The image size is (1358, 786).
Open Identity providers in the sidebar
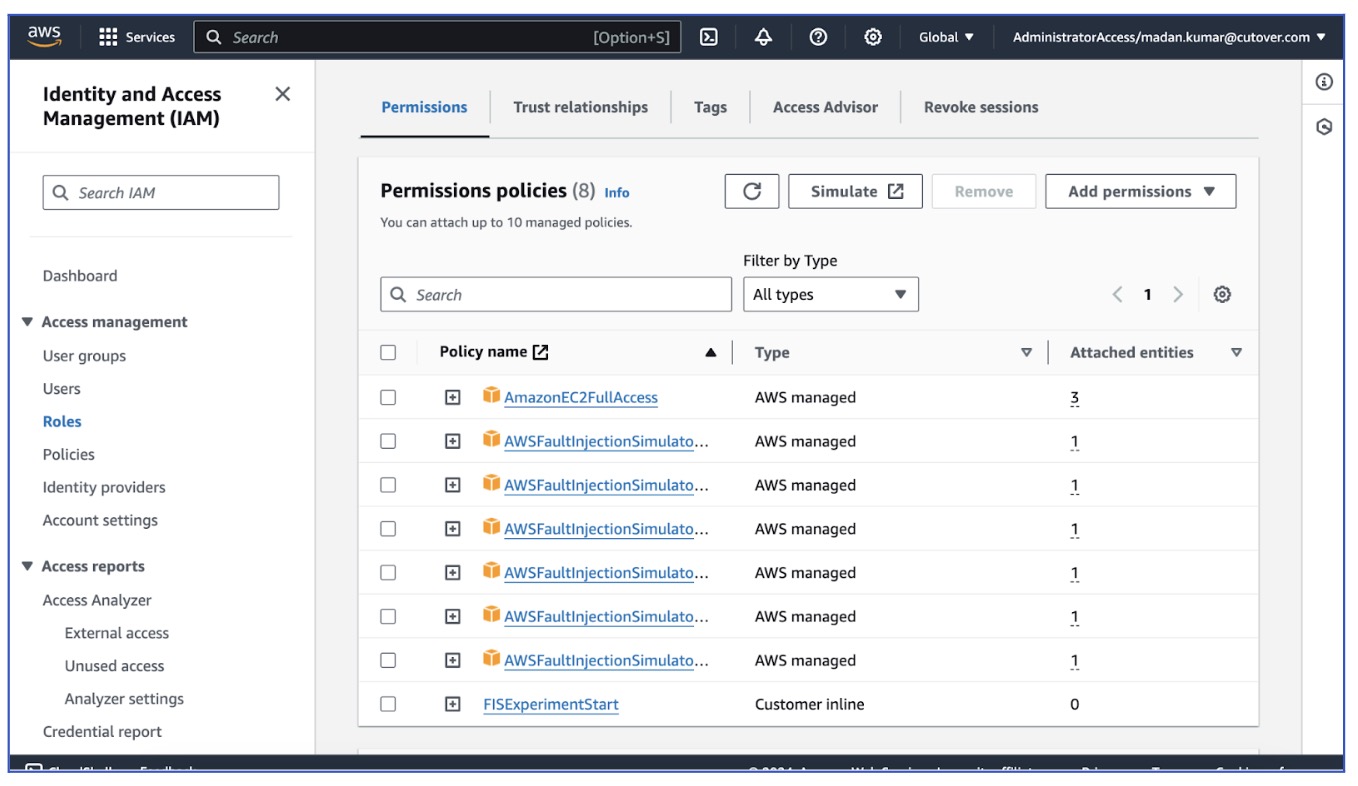click(x=104, y=487)
